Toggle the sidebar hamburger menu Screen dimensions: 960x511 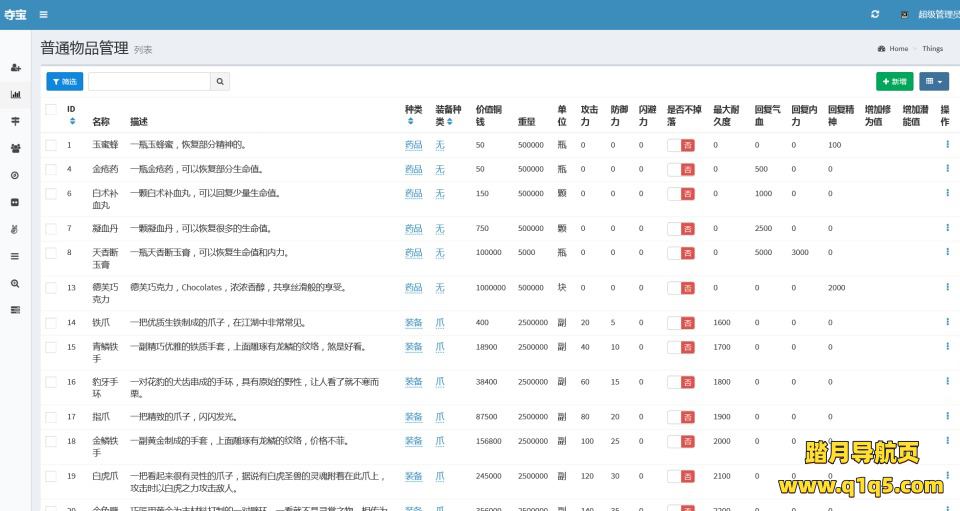pos(43,15)
